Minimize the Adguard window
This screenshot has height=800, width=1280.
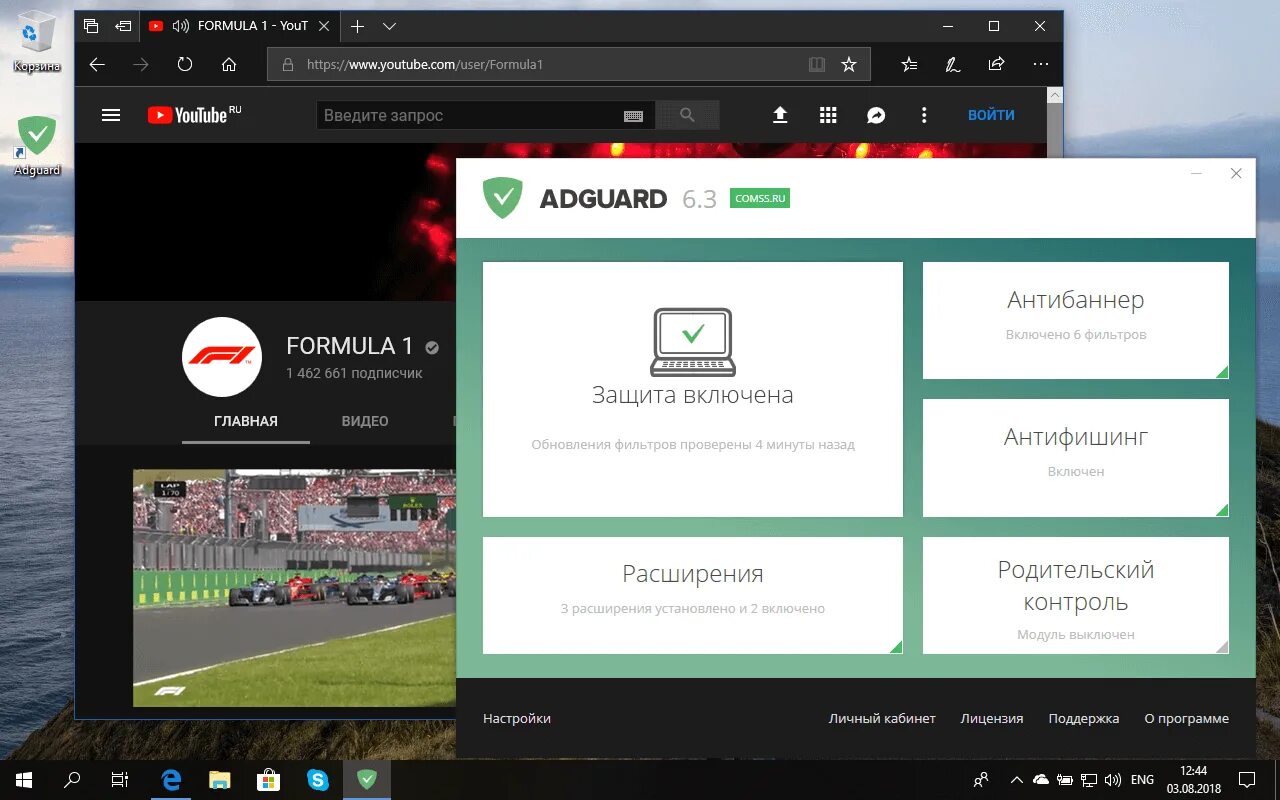click(x=1196, y=174)
